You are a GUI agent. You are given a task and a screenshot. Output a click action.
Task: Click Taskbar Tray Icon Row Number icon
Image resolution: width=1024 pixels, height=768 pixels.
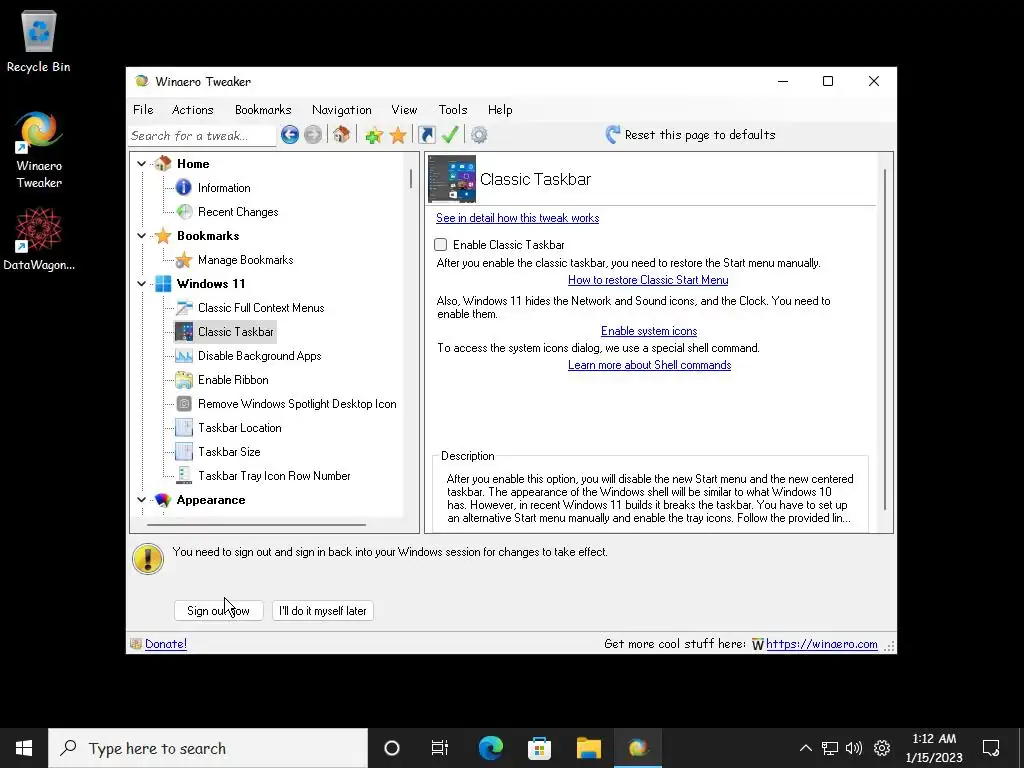184,476
